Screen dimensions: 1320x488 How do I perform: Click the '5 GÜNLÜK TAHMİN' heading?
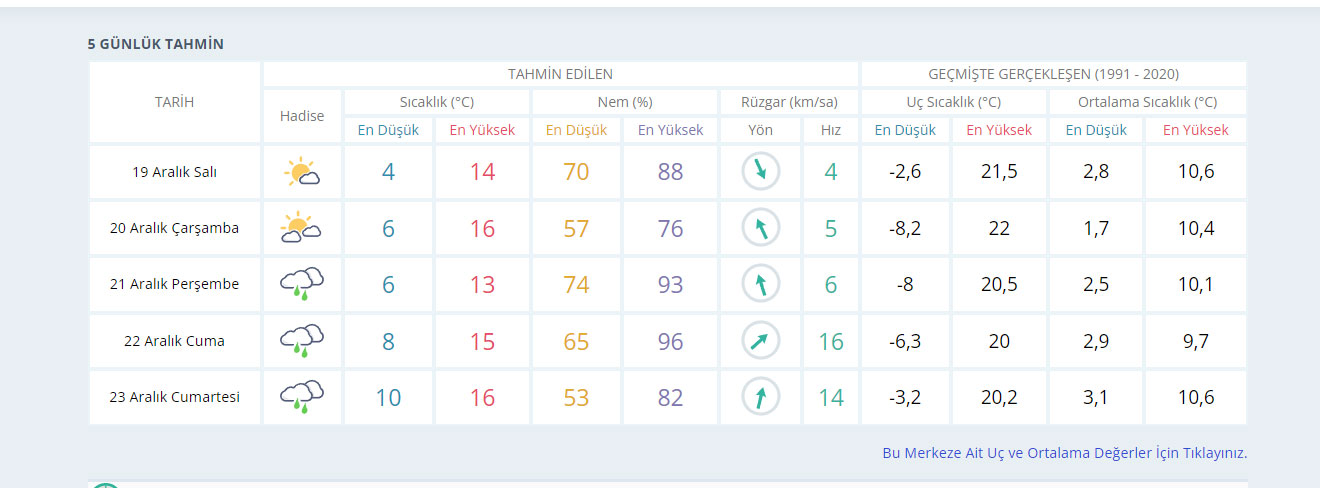[x=155, y=44]
